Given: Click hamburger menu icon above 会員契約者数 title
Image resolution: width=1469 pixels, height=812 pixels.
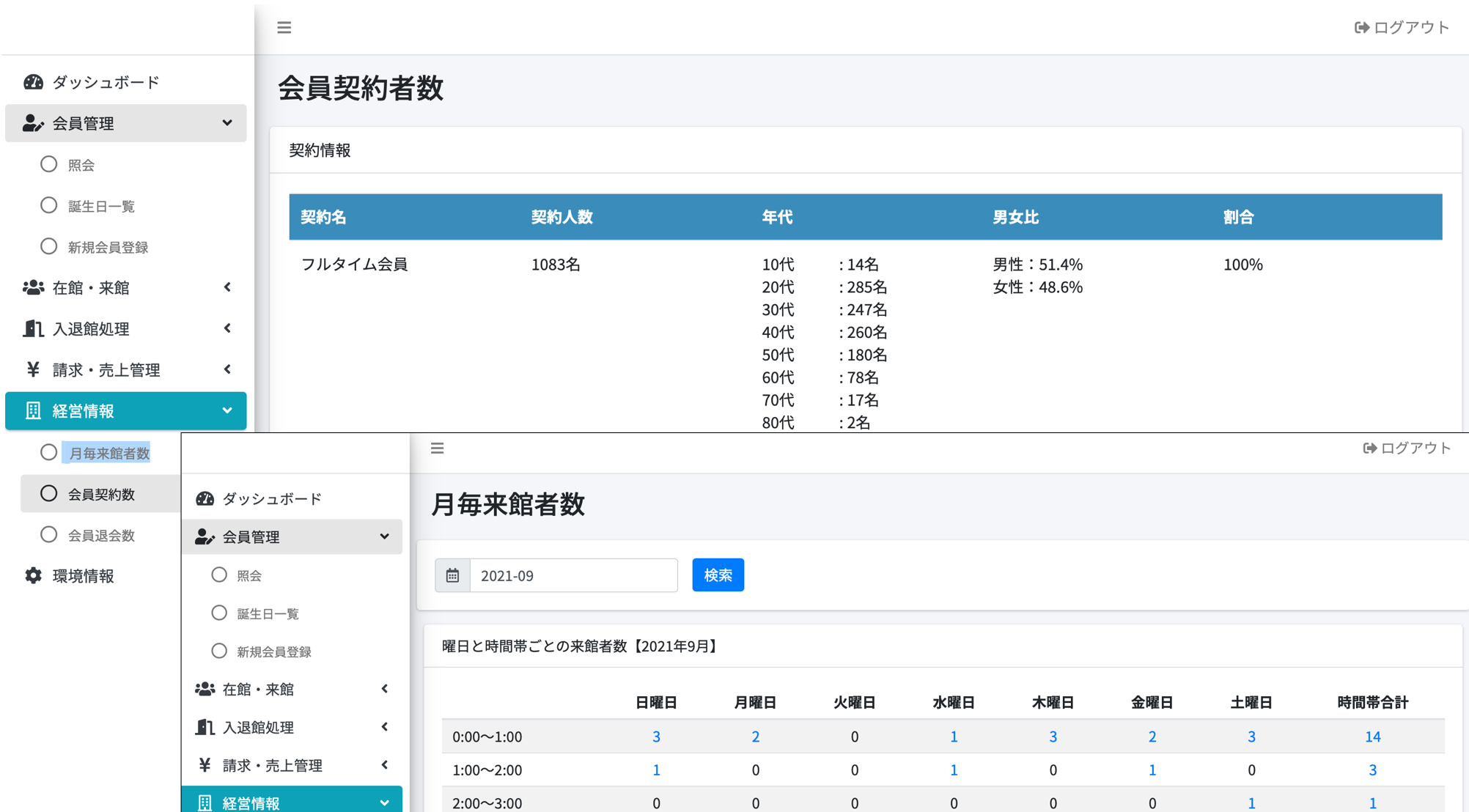Looking at the screenshot, I should [284, 28].
